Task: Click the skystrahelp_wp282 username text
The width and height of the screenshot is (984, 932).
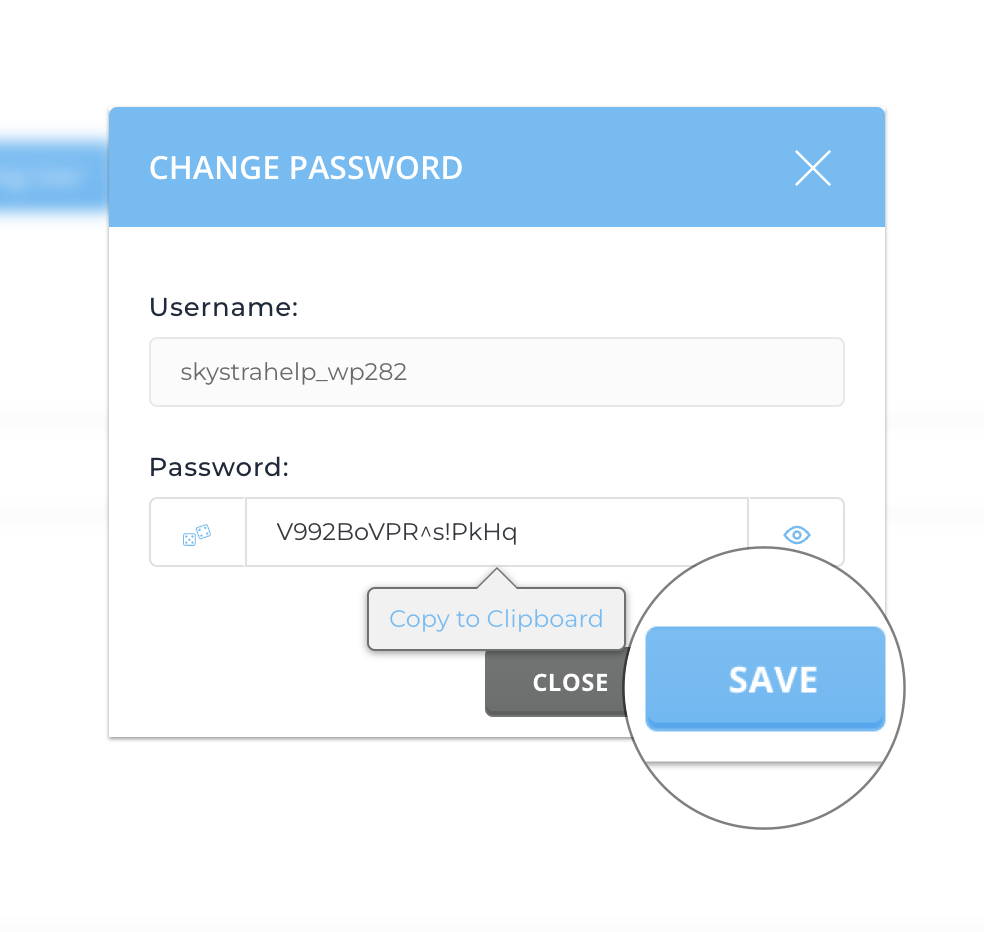Action: 294,373
